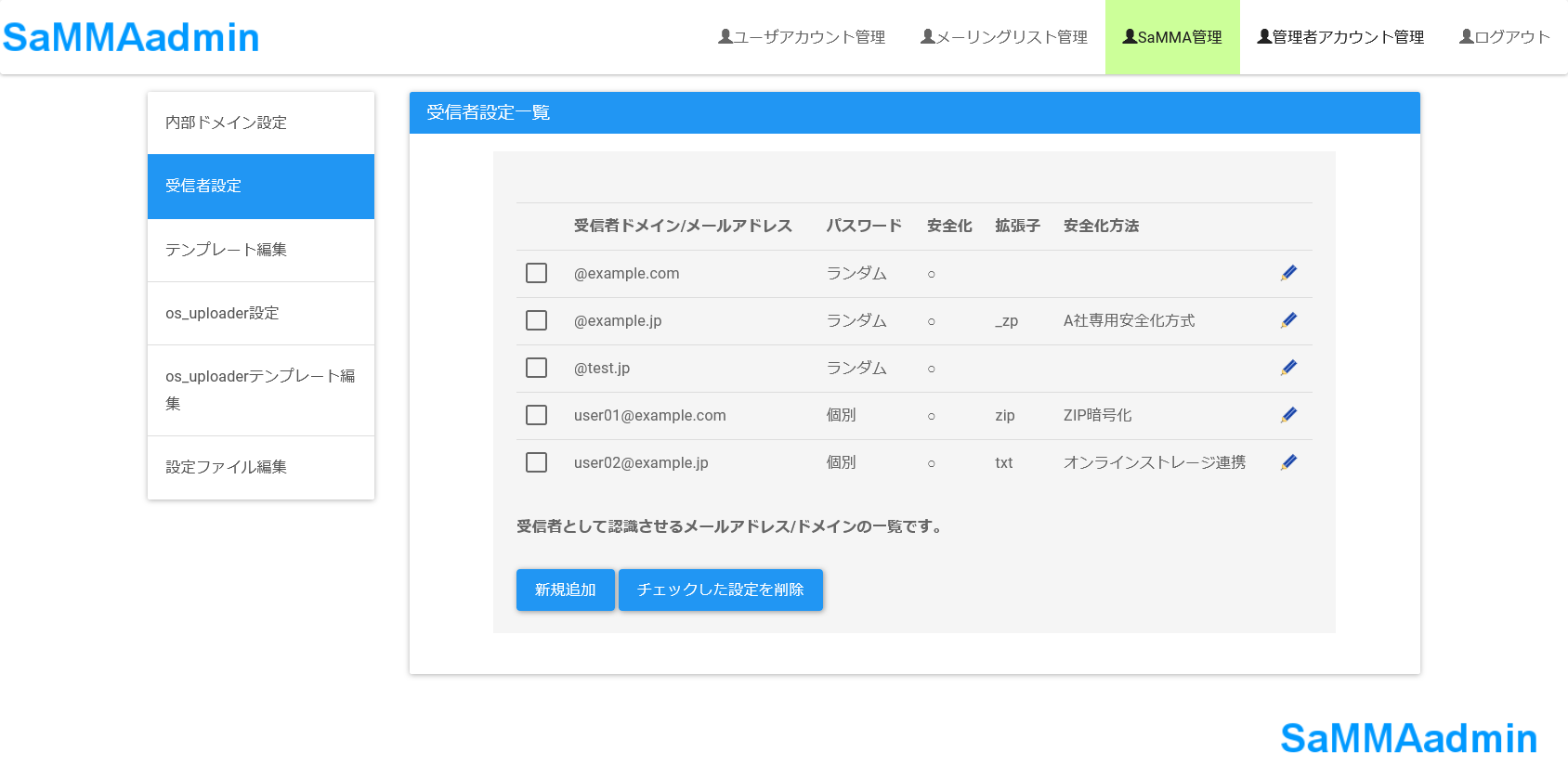
Task: Click ログアウト to log out
Action: pyautogui.click(x=1505, y=37)
